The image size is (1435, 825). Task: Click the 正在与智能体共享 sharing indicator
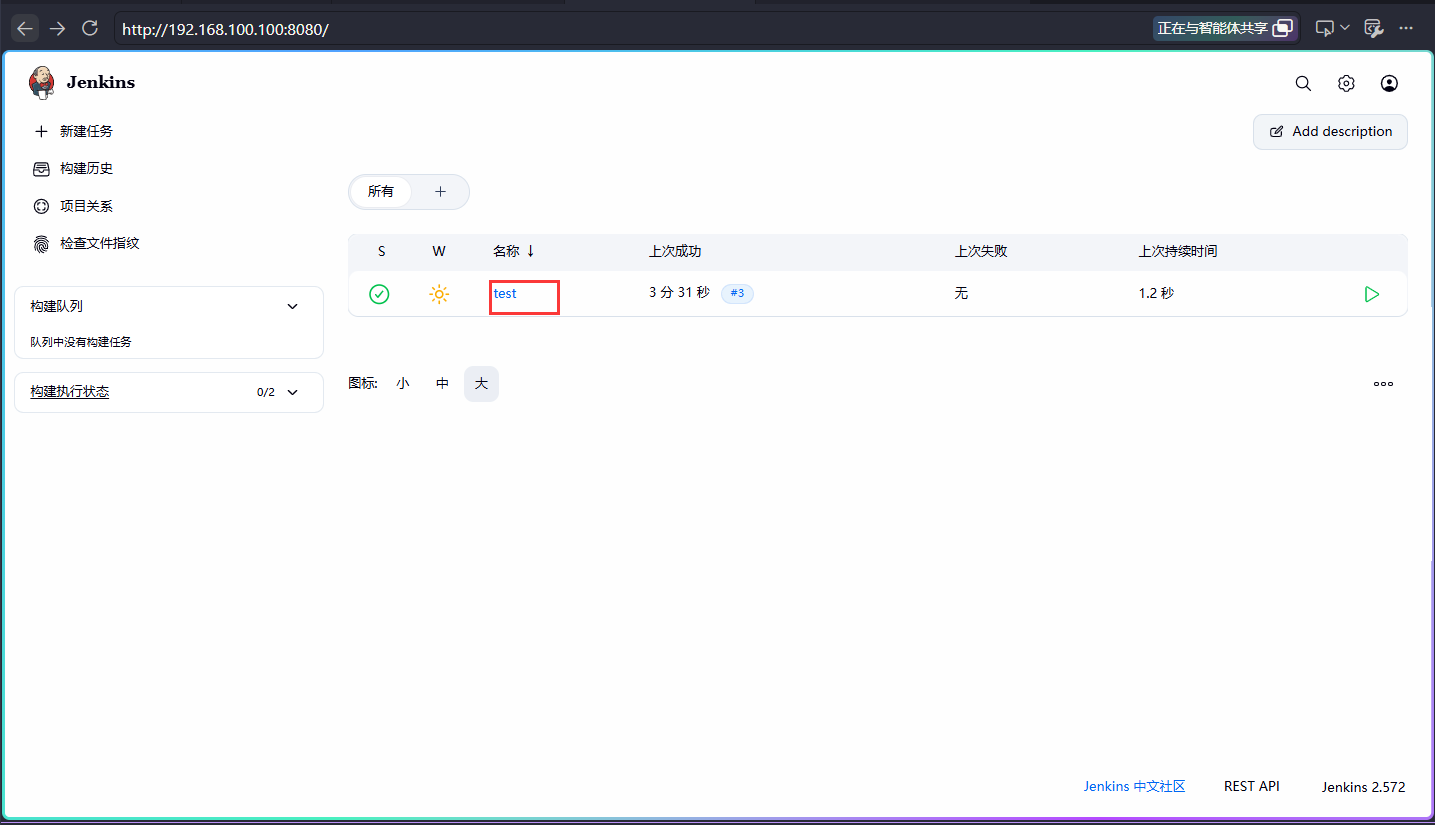[1225, 28]
